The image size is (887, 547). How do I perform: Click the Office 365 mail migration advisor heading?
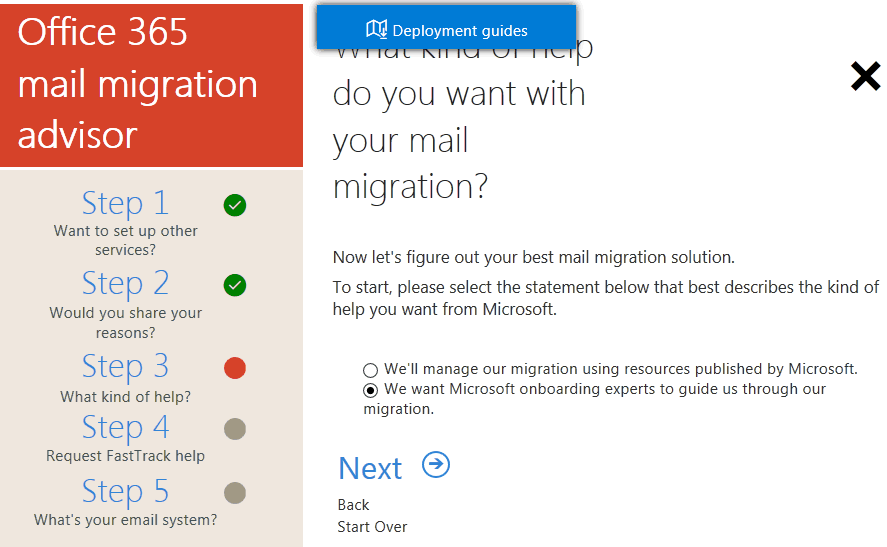(x=137, y=84)
